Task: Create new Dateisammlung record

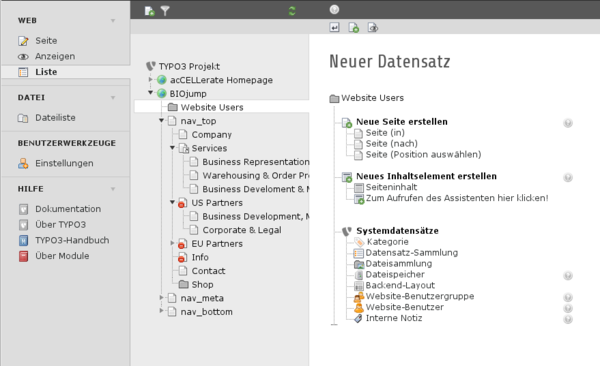Action: 399,264
